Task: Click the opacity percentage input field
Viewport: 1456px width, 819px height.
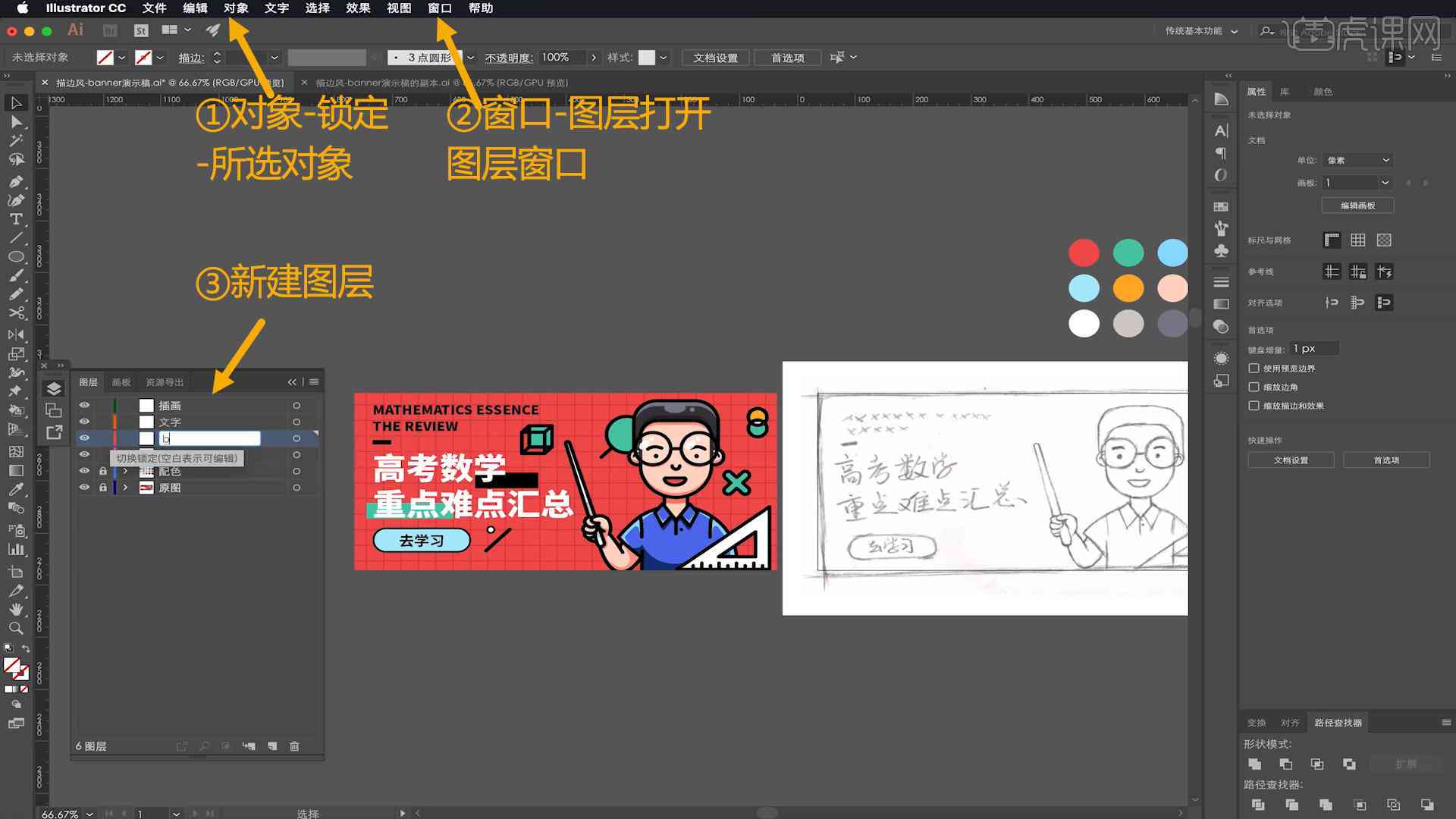Action: coord(555,57)
